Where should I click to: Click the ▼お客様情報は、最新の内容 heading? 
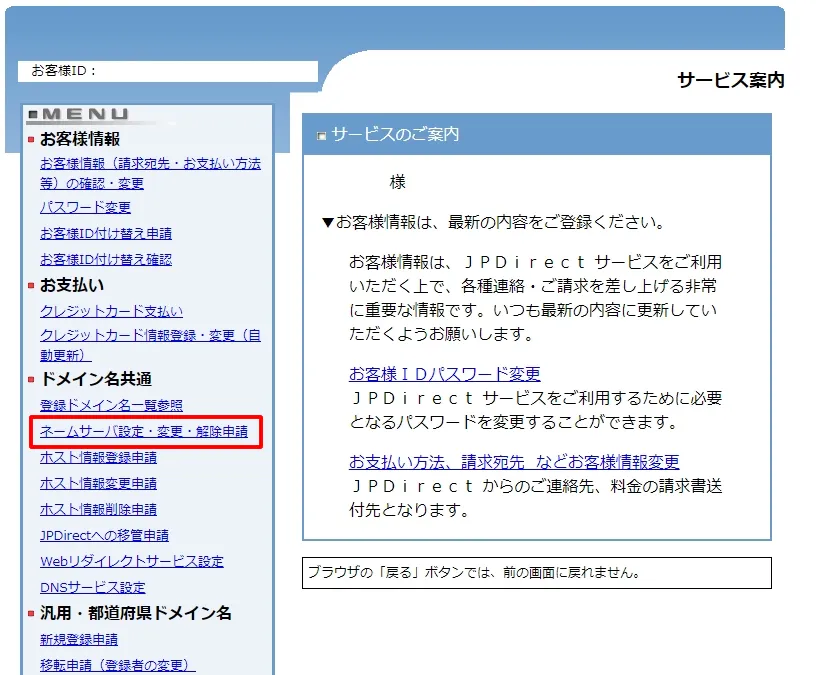[x=493, y=222]
